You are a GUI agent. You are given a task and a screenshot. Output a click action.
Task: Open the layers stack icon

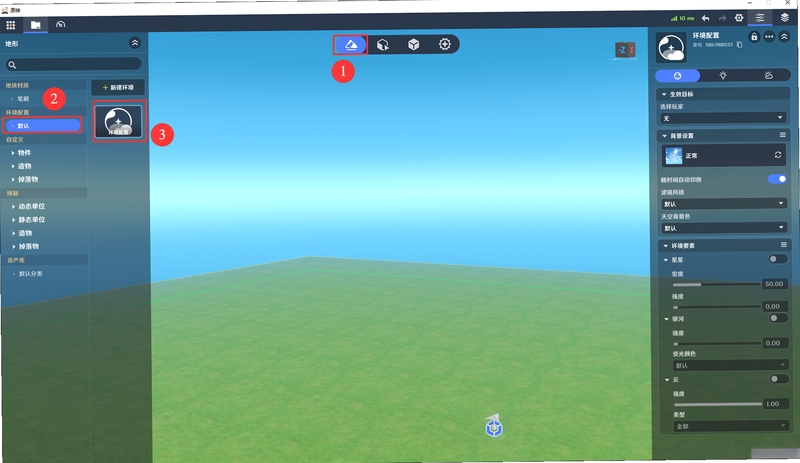coord(785,17)
